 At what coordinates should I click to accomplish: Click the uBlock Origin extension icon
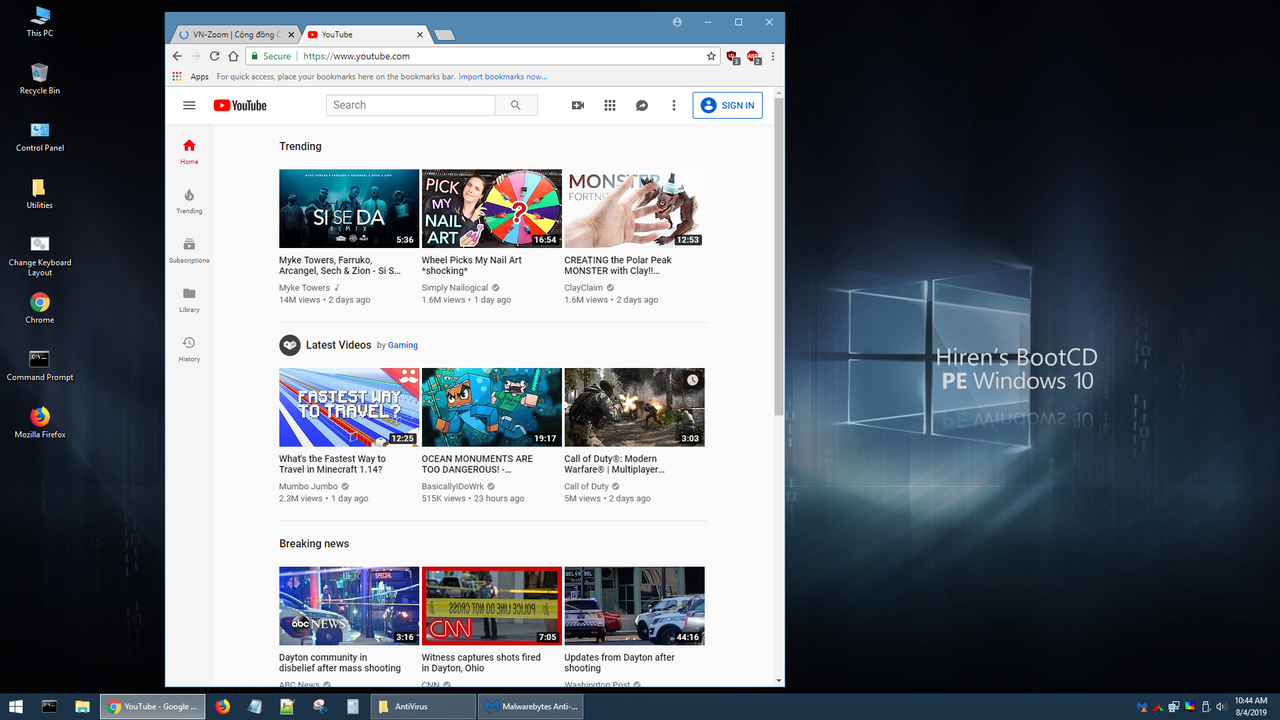733,58
